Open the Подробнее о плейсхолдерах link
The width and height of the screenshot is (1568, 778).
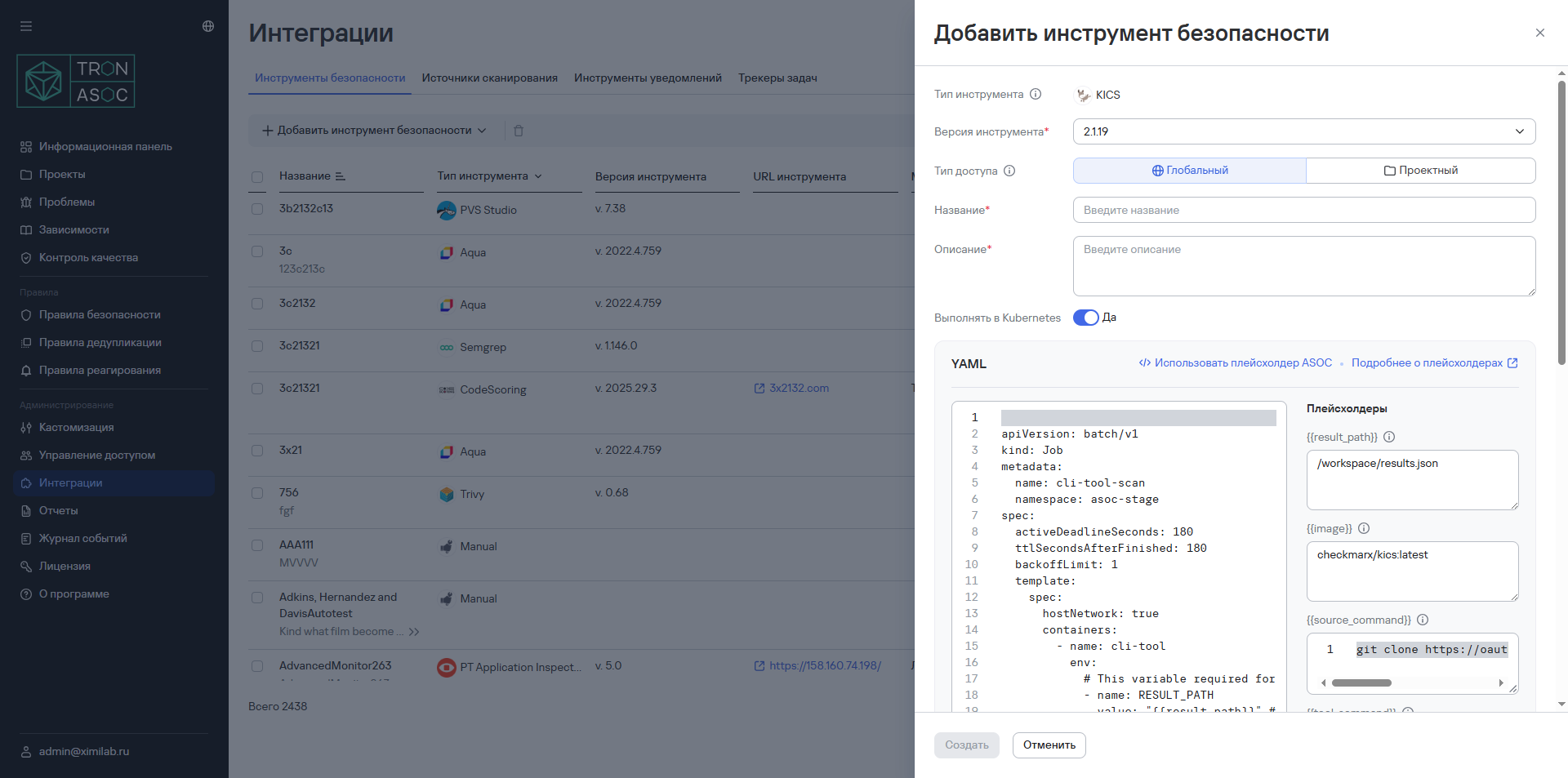click(1434, 363)
